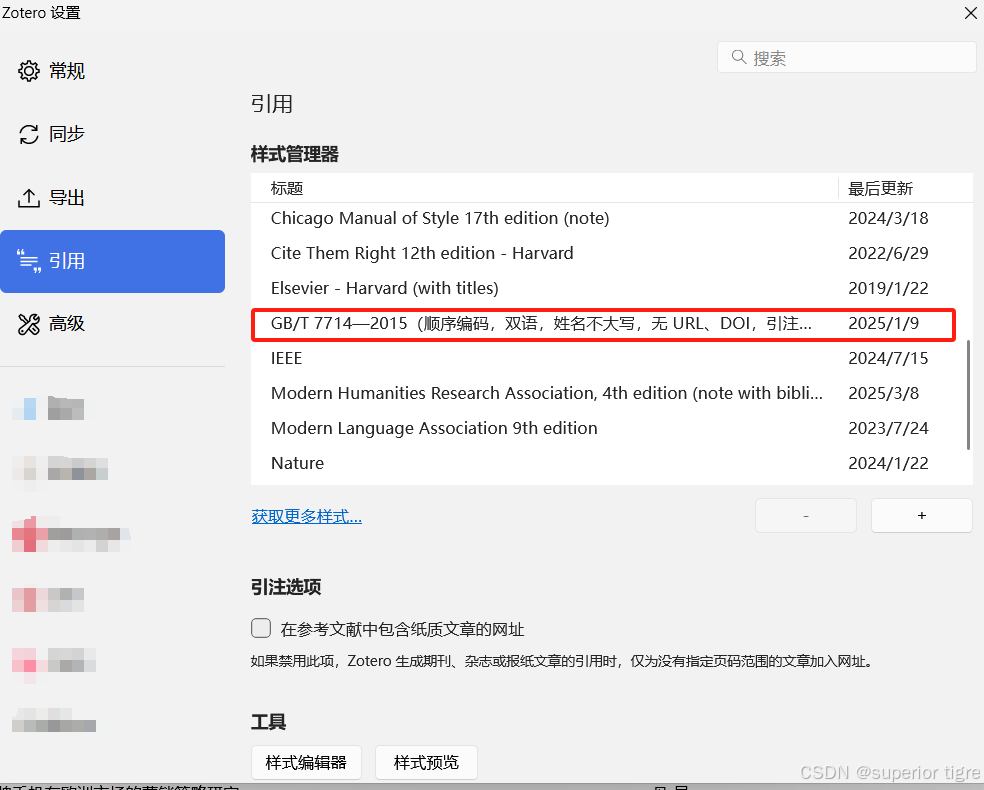
Task: Click the tools icon for 高级
Action: click(x=29, y=324)
